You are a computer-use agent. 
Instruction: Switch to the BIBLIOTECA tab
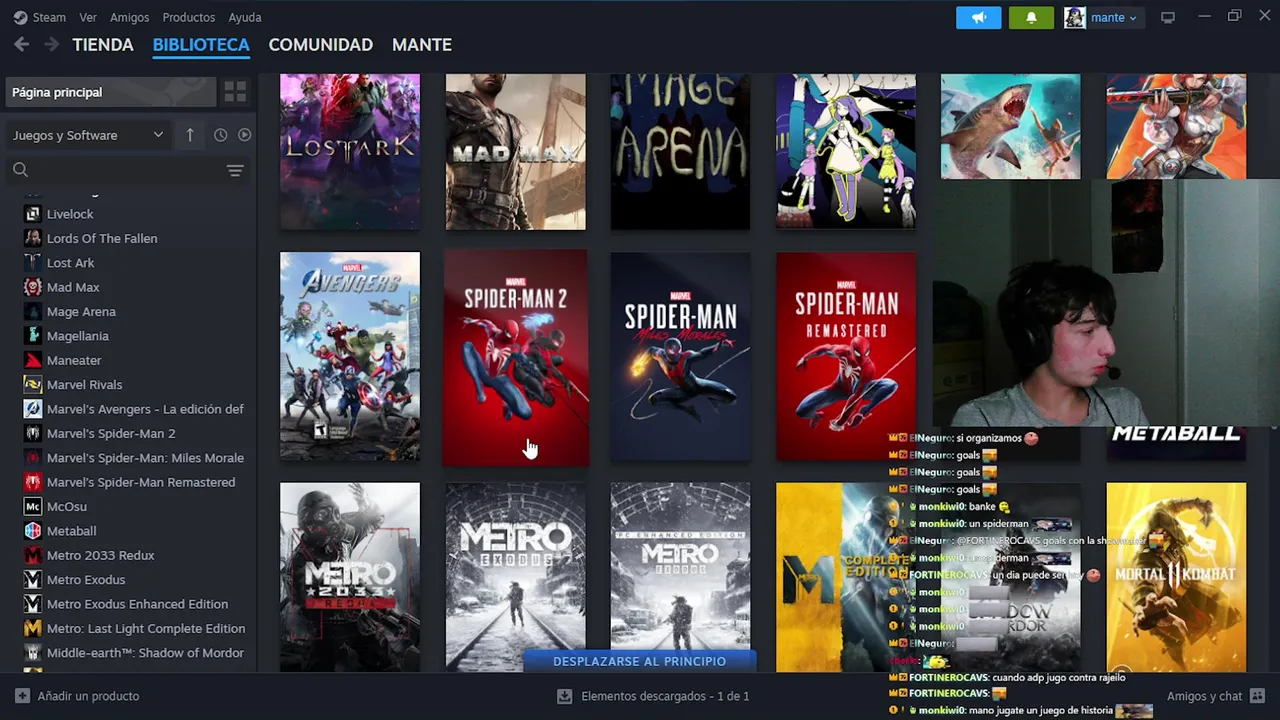[201, 45]
